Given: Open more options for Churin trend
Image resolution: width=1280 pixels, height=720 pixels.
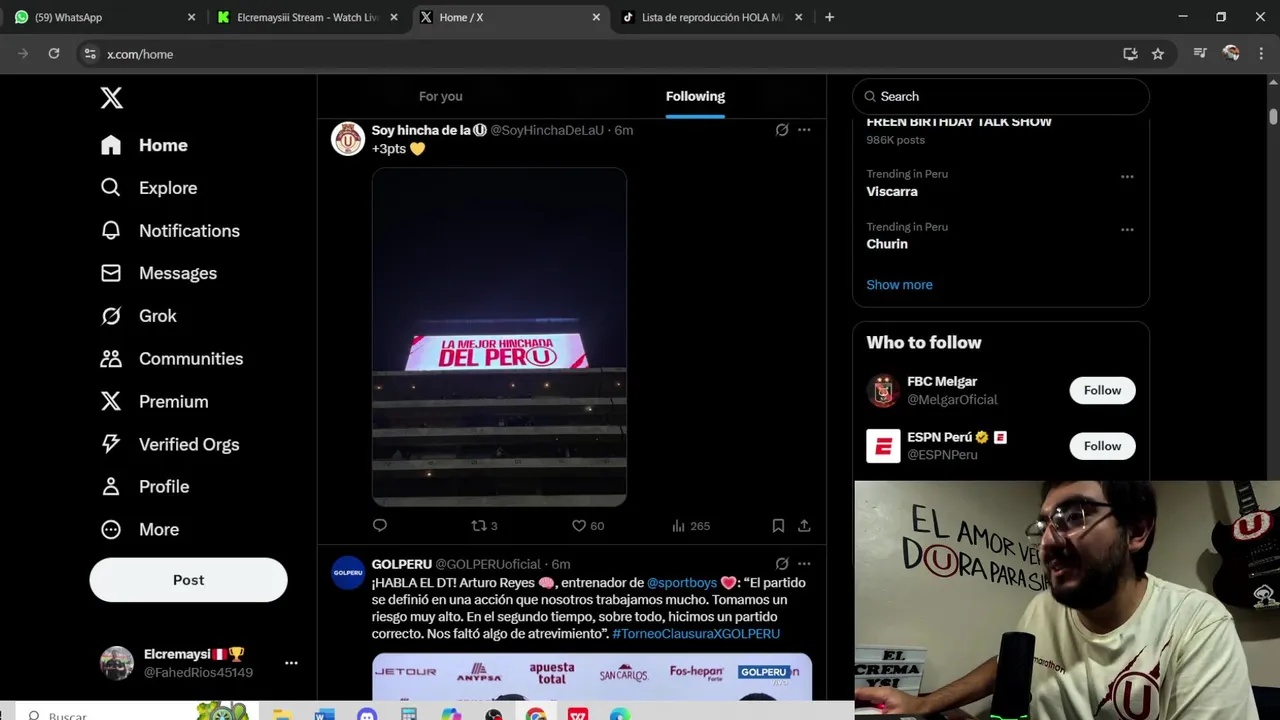Looking at the screenshot, I should tap(1127, 230).
